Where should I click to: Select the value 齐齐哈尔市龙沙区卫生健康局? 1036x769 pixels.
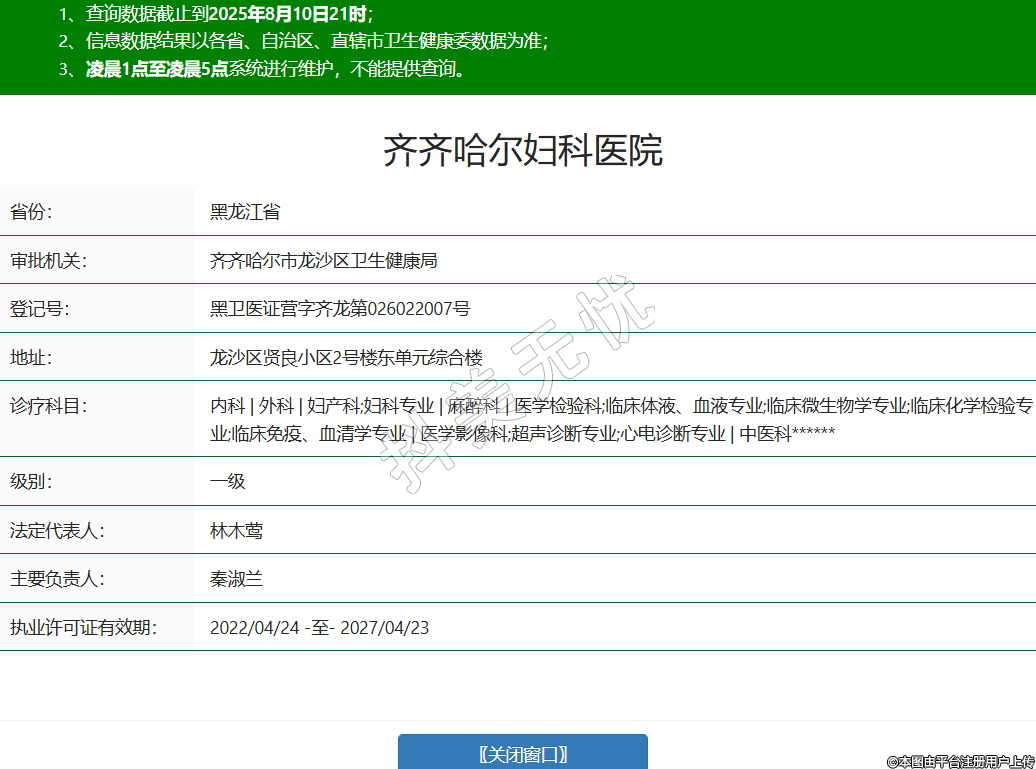(324, 261)
